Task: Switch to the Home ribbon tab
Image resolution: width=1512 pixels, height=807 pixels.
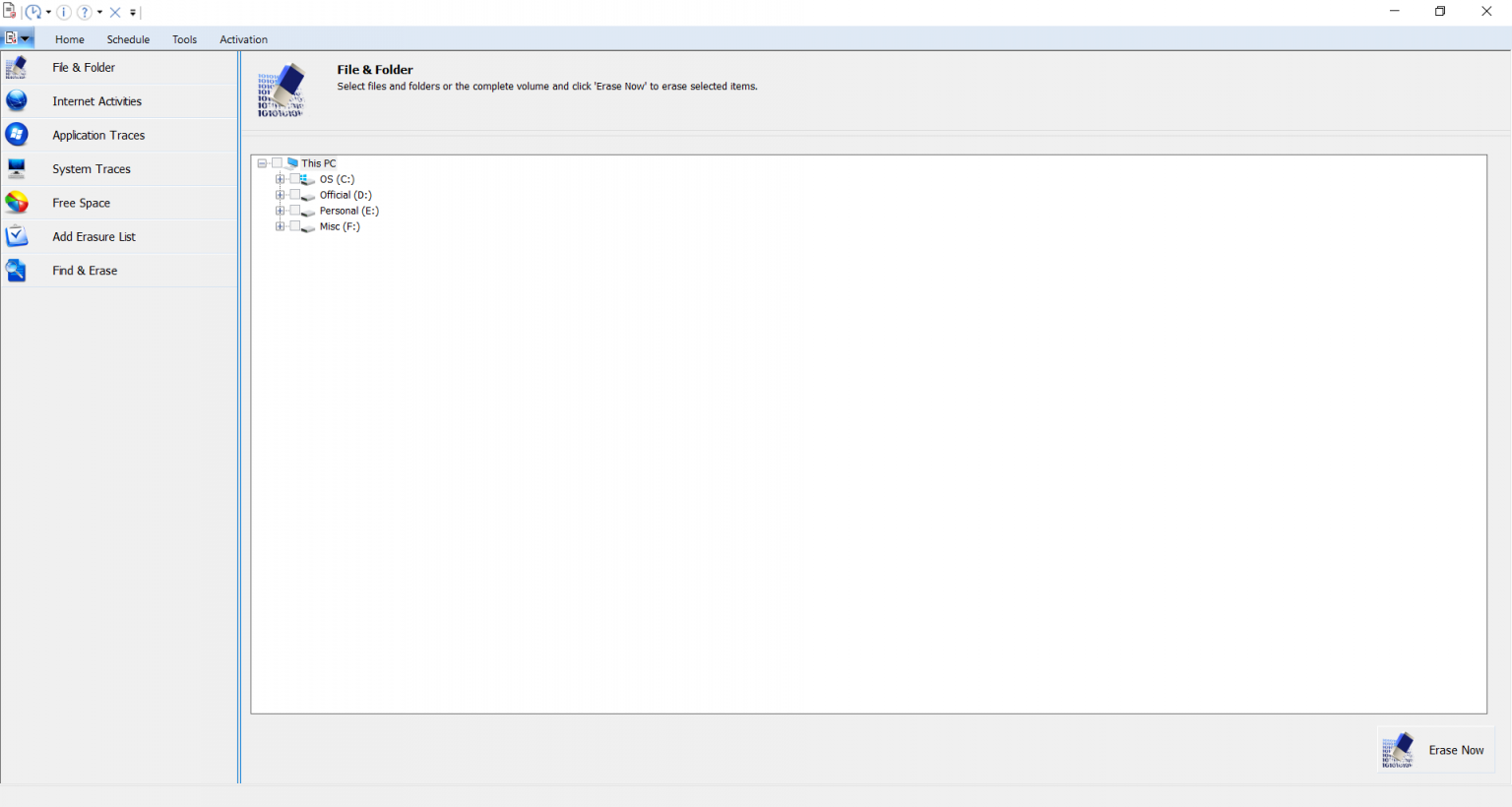Action: (x=70, y=39)
